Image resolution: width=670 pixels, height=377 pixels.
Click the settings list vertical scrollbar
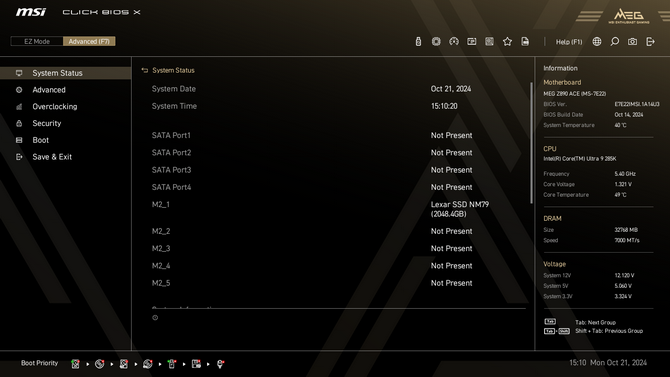point(531,143)
